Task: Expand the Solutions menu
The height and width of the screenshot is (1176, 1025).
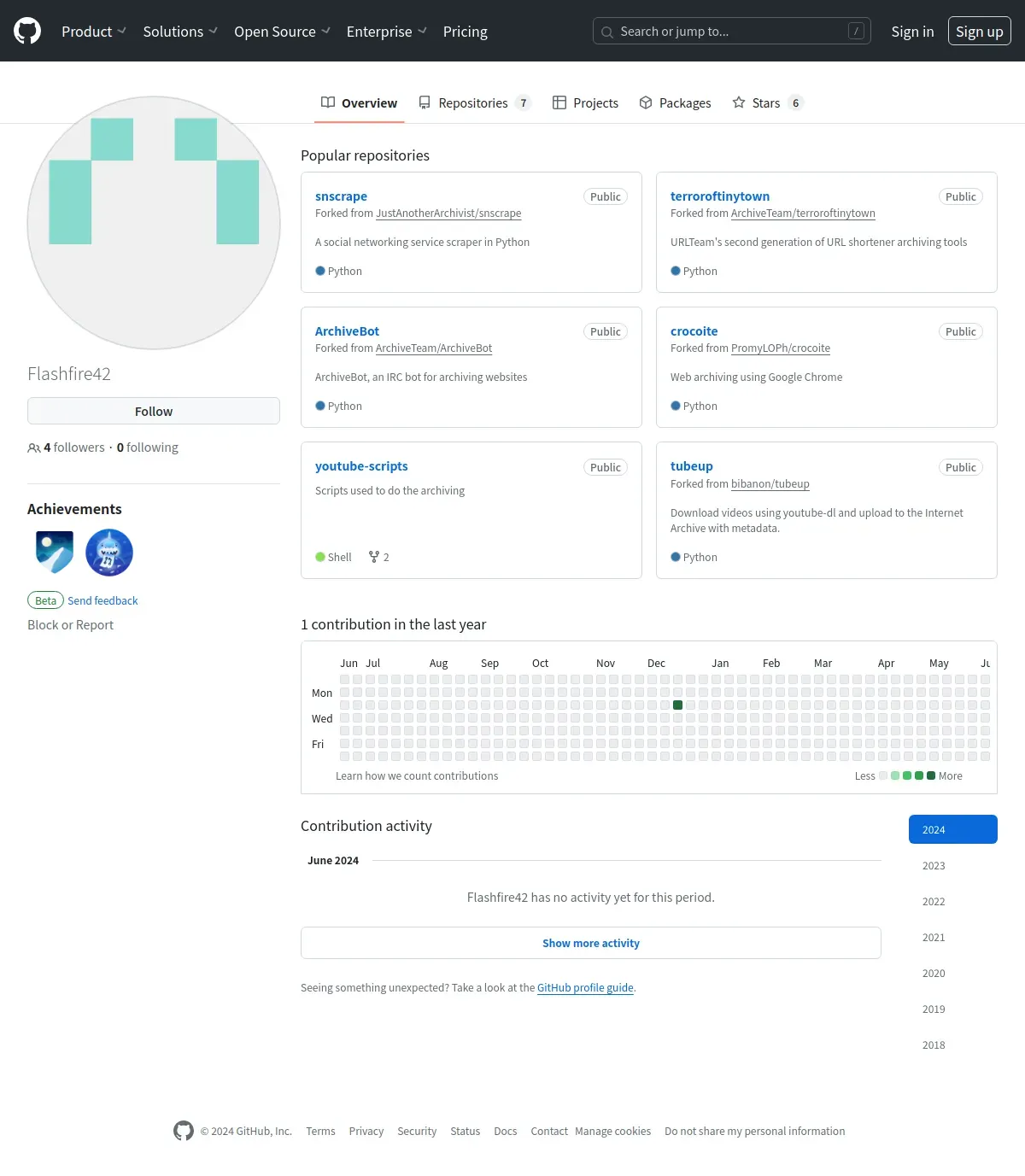Action: [180, 32]
